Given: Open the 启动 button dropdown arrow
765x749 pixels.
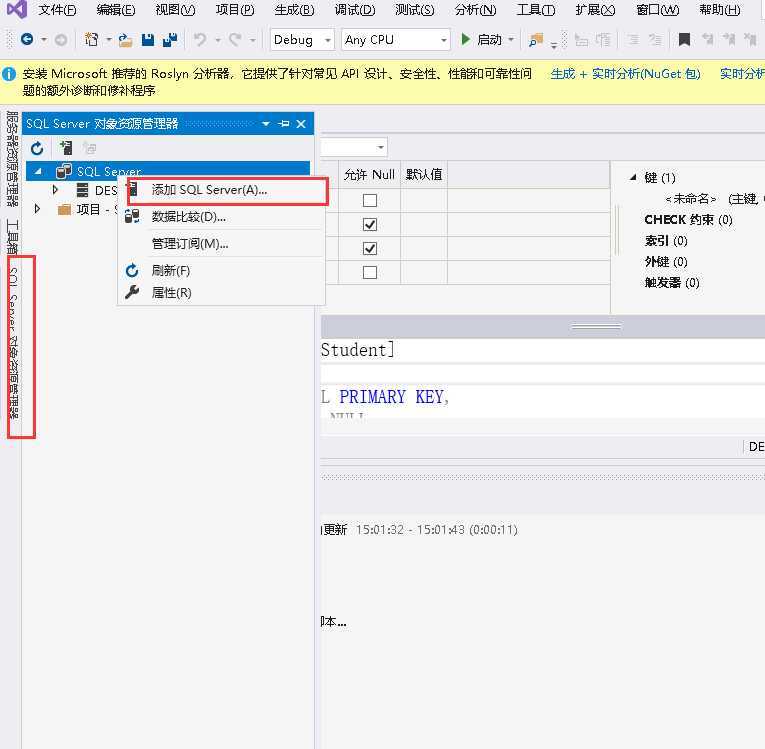Looking at the screenshot, I should click(511, 40).
